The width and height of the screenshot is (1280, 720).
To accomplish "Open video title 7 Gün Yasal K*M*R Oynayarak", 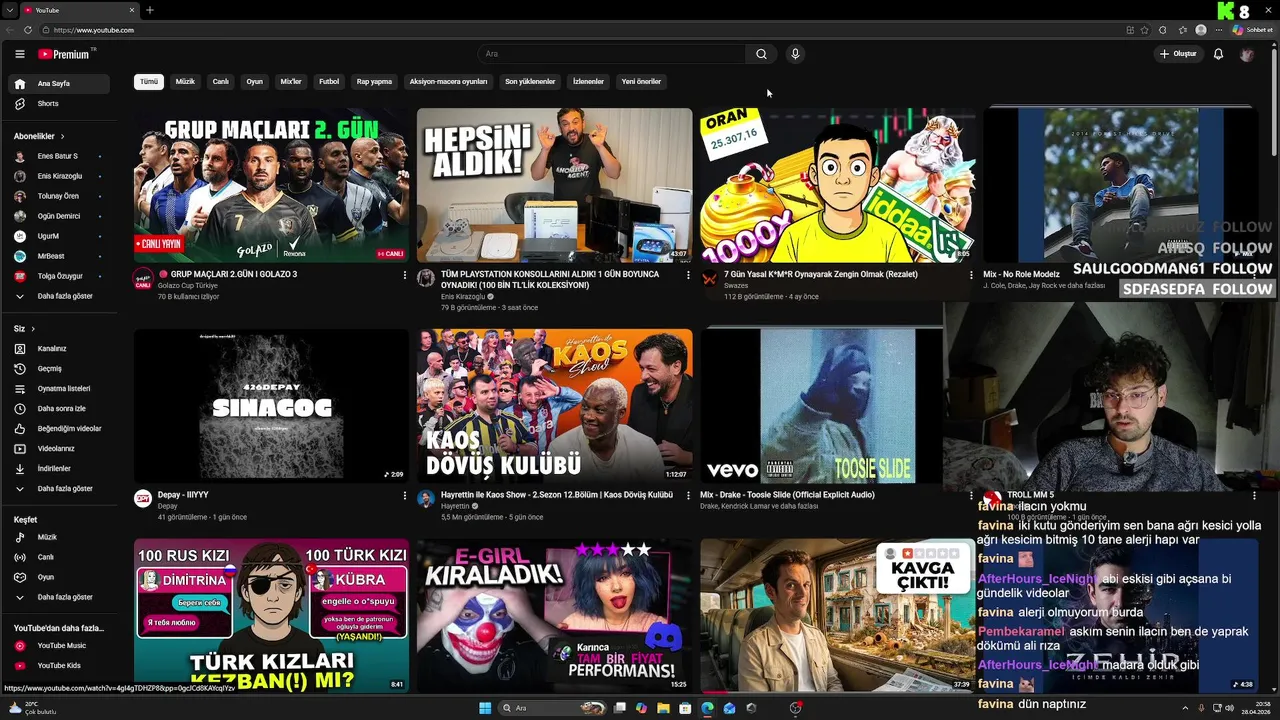I will click(x=821, y=275).
